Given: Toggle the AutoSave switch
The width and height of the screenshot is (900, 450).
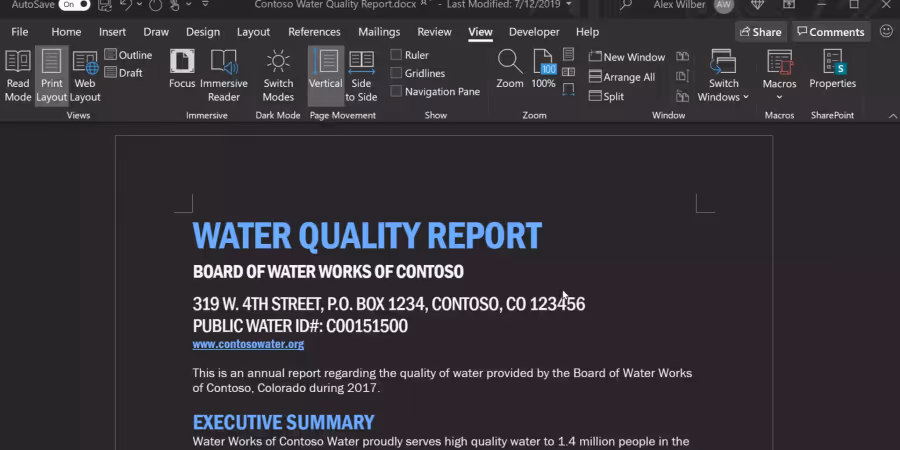Looking at the screenshot, I should 74,5.
